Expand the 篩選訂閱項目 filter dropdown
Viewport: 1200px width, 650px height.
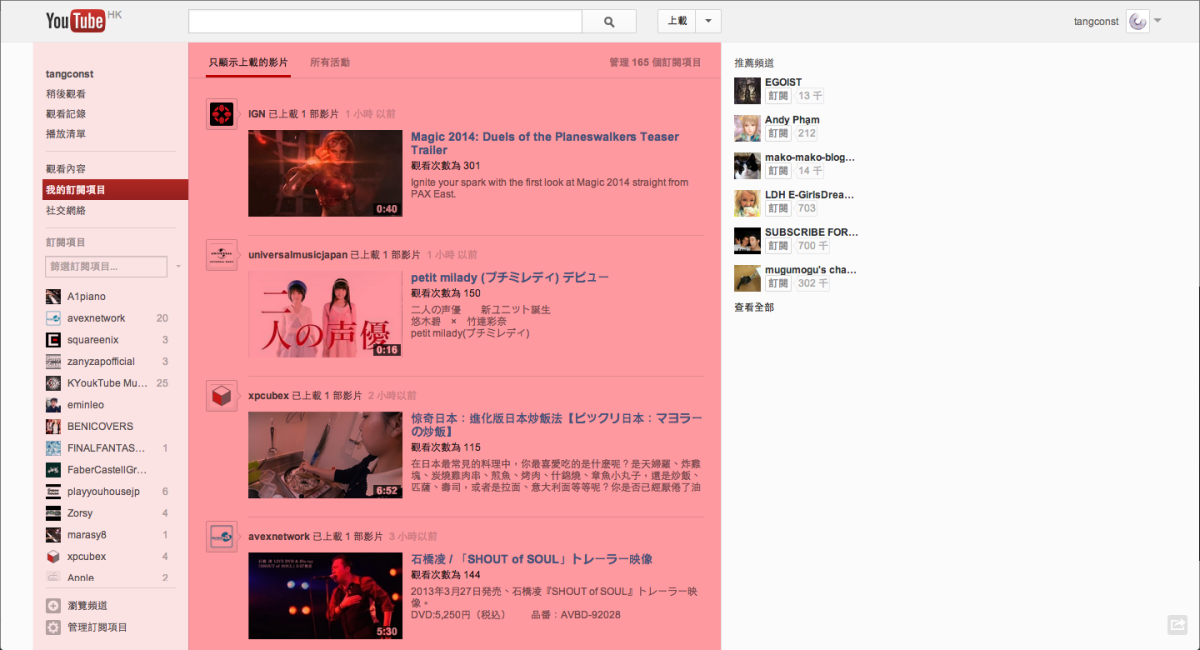[x=178, y=267]
